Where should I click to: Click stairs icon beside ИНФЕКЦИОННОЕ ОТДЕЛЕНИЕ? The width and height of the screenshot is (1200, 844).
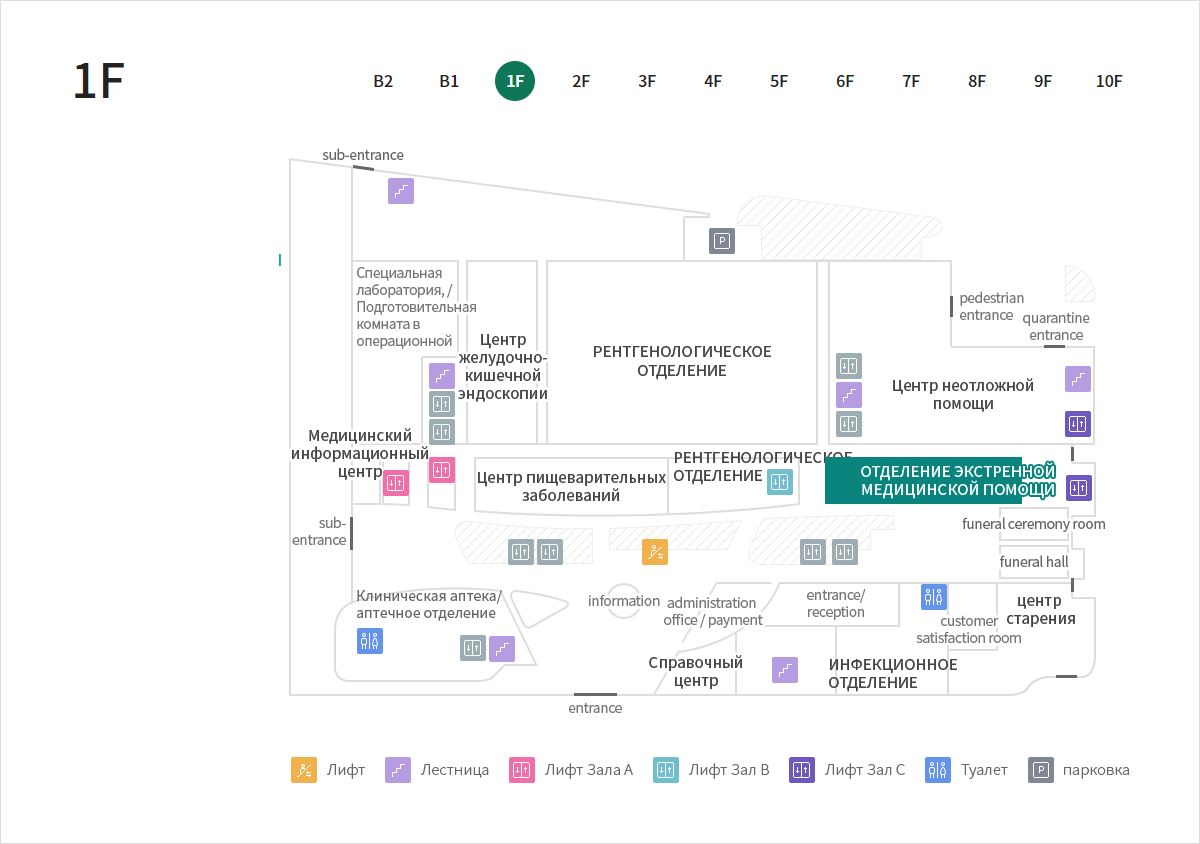pyautogui.click(x=785, y=670)
